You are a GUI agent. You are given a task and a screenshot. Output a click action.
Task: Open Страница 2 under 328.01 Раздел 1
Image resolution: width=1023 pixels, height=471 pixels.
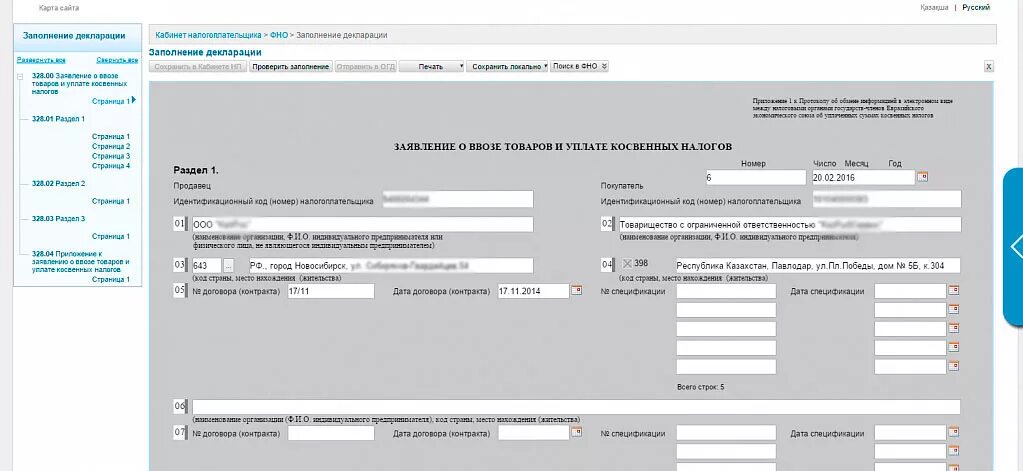[x=111, y=146]
